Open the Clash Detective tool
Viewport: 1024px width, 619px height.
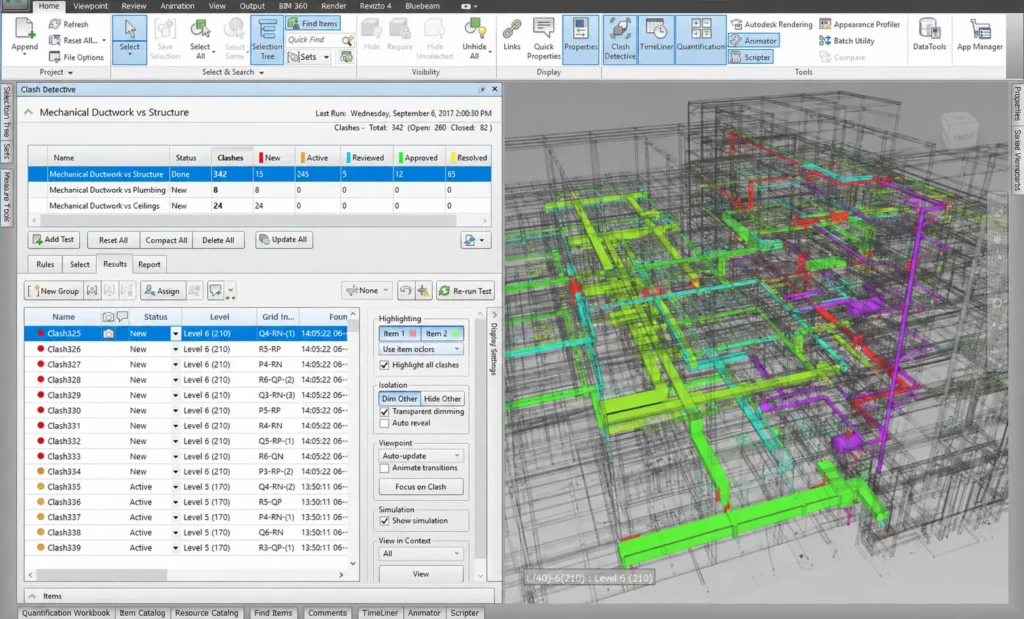pyautogui.click(x=620, y=39)
